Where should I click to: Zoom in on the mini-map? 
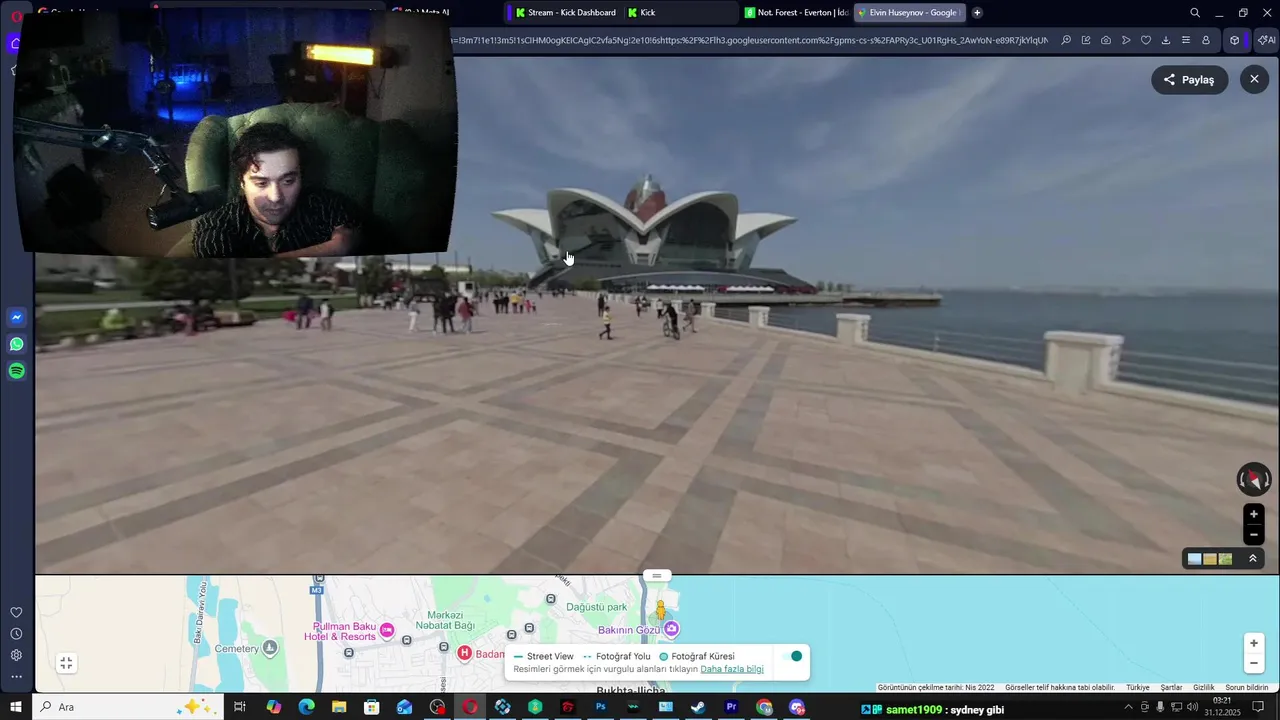[1254, 643]
